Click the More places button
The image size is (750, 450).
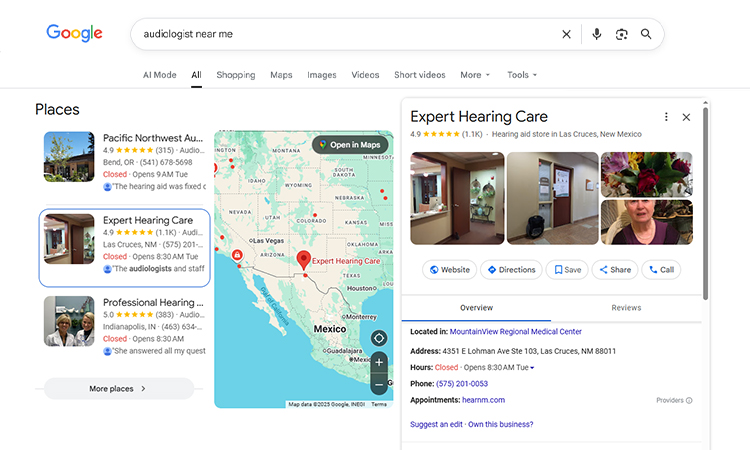119,388
